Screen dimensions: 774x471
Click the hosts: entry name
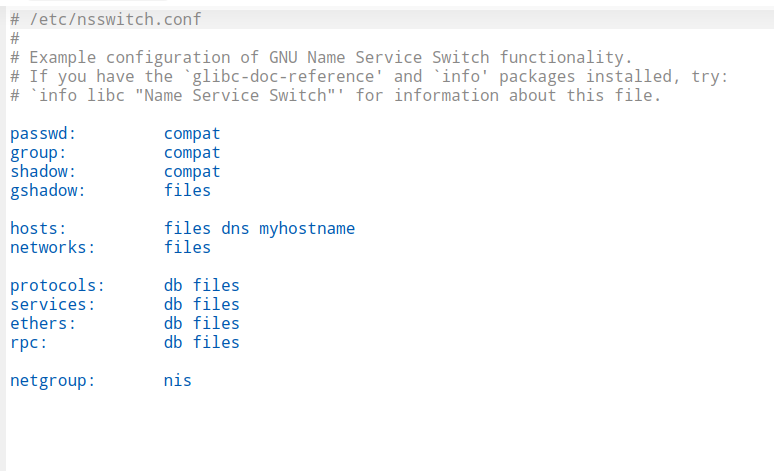(x=38, y=229)
